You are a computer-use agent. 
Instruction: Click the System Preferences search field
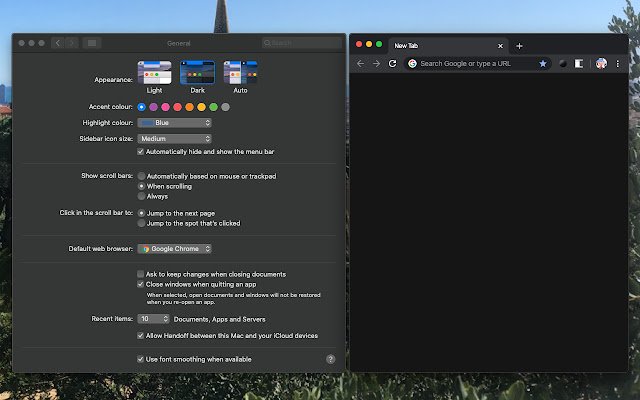pyautogui.click(x=302, y=43)
